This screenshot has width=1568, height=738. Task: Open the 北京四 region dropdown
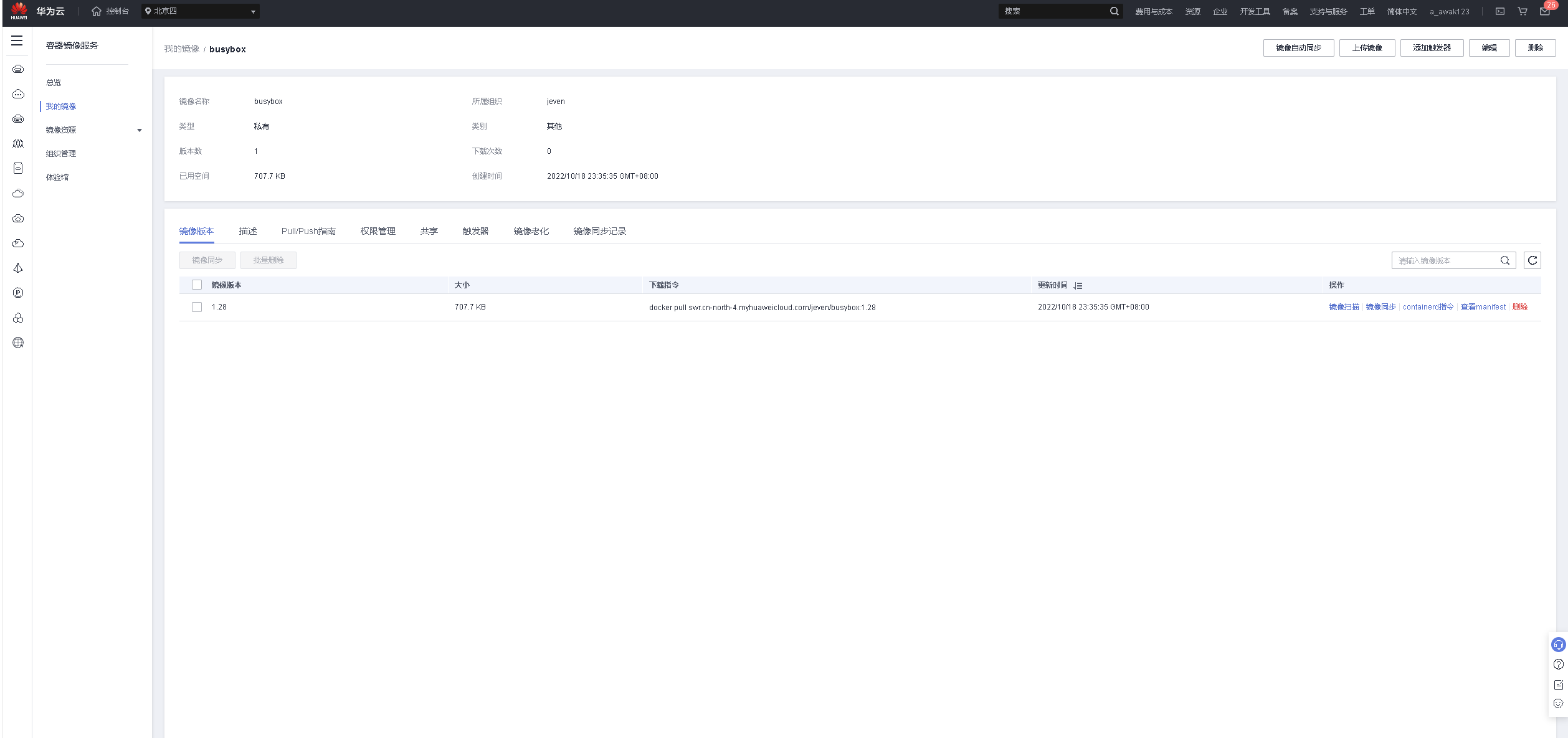pyautogui.click(x=200, y=11)
